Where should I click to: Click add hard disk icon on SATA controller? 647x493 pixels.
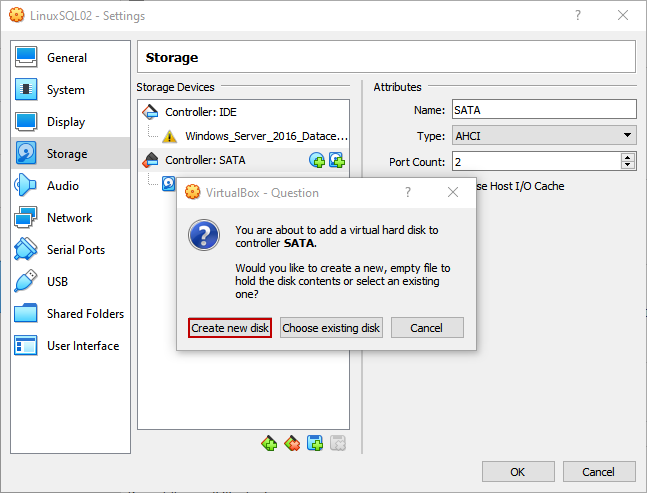click(x=337, y=160)
